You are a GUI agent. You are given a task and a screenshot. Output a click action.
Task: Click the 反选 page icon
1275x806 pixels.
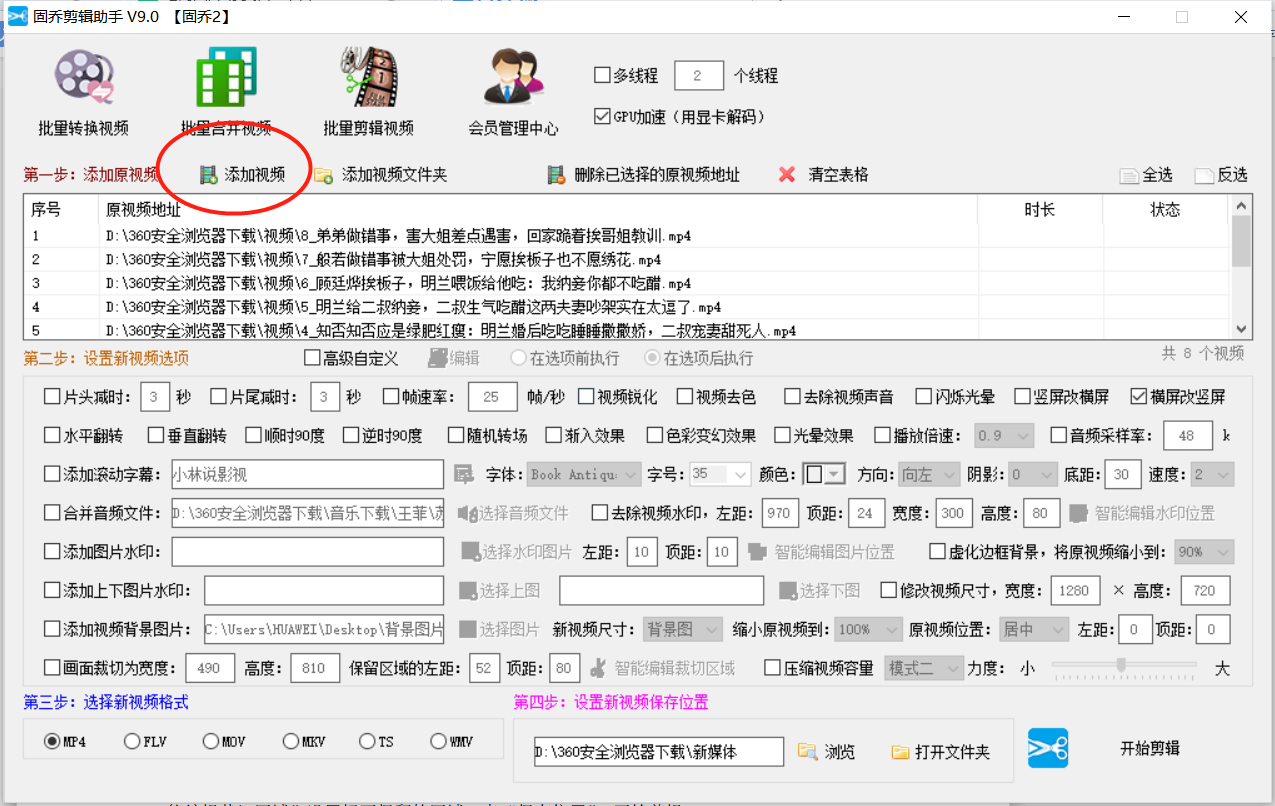[1203, 176]
